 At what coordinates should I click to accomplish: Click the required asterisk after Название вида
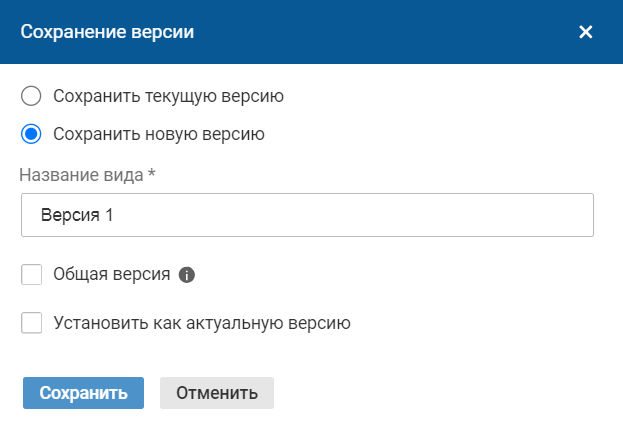coord(152,174)
